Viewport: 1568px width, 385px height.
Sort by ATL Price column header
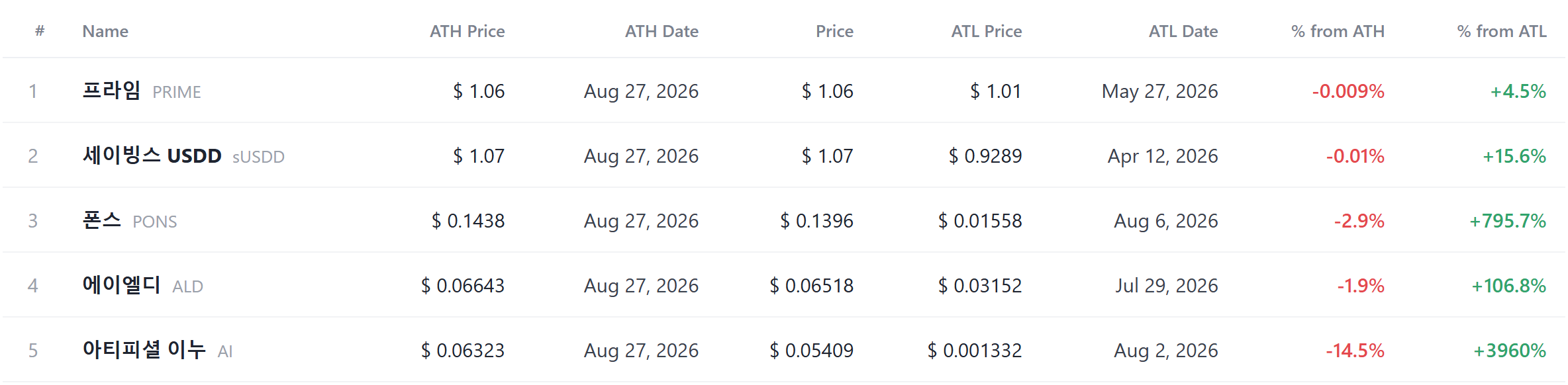(x=987, y=31)
